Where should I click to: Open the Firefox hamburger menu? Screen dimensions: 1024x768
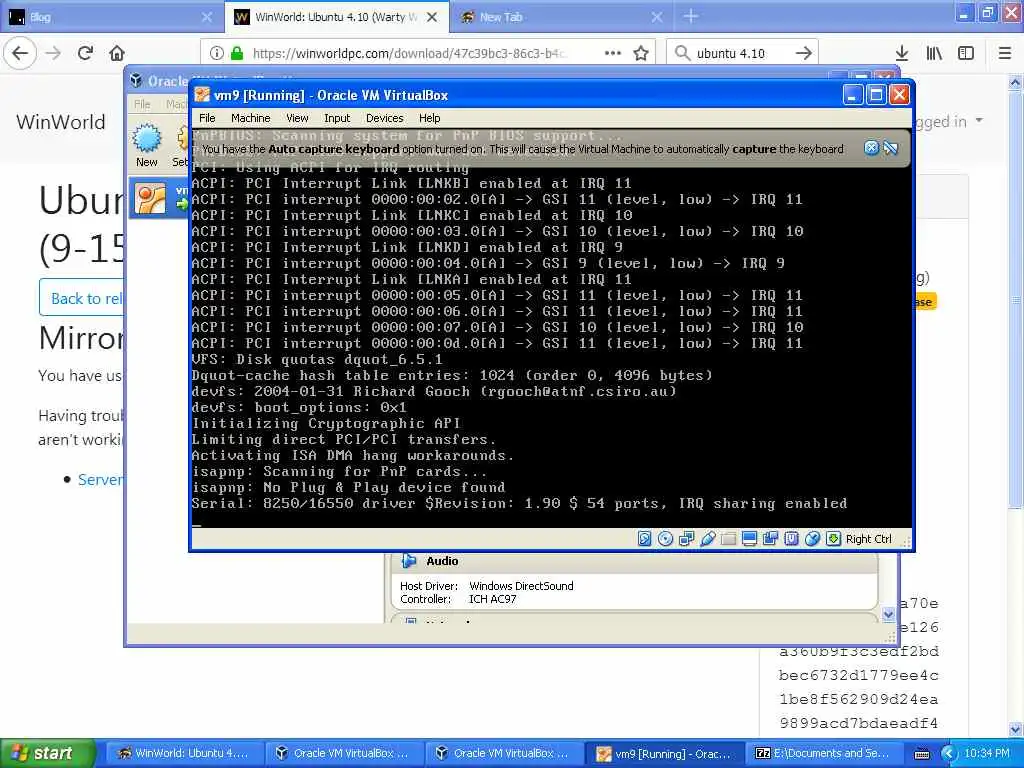tap(1005, 53)
